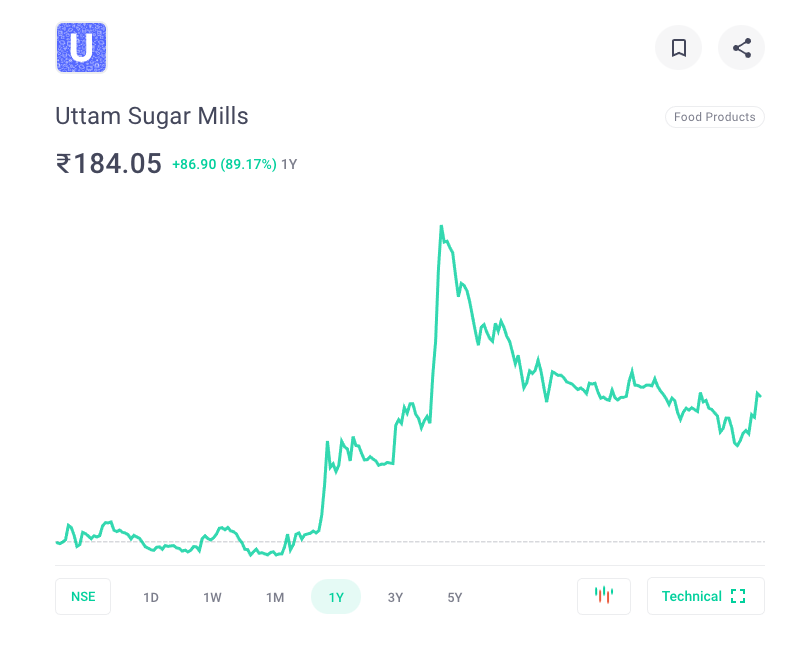Click the ₹184.05 price value
The height and width of the screenshot is (647, 806).
coord(108,164)
